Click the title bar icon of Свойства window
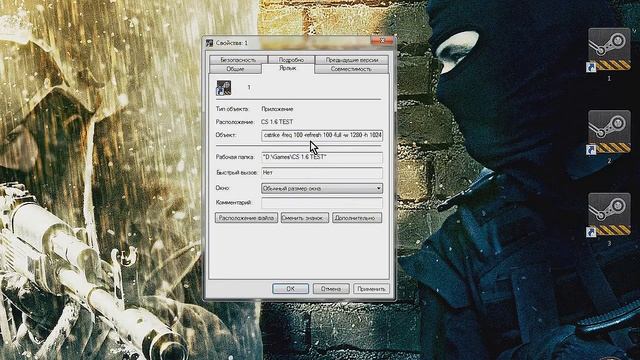Viewport: 640px width, 360px height. pos(210,43)
